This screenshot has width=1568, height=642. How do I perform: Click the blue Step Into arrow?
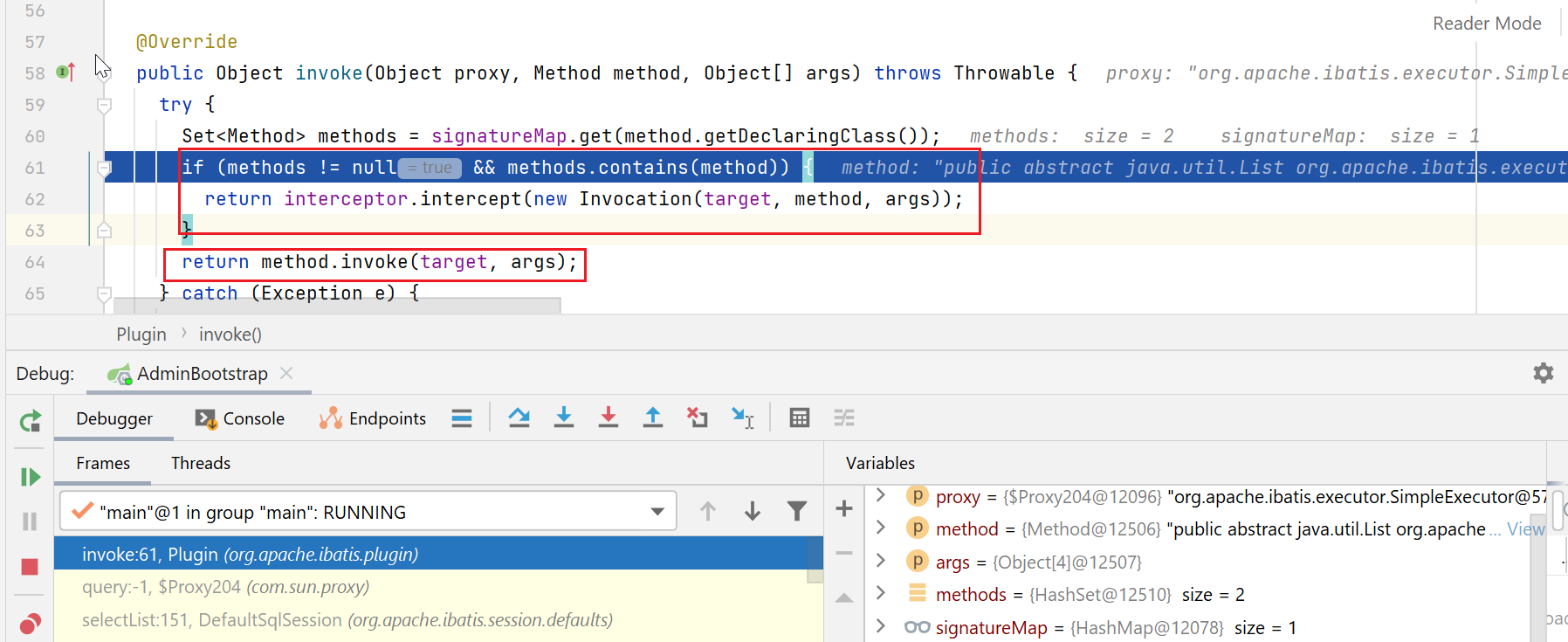[x=564, y=418]
